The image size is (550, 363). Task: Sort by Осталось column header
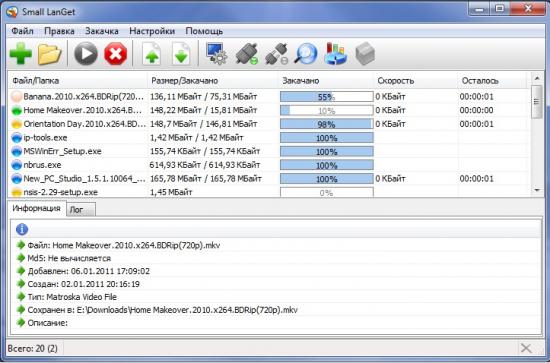click(492, 81)
